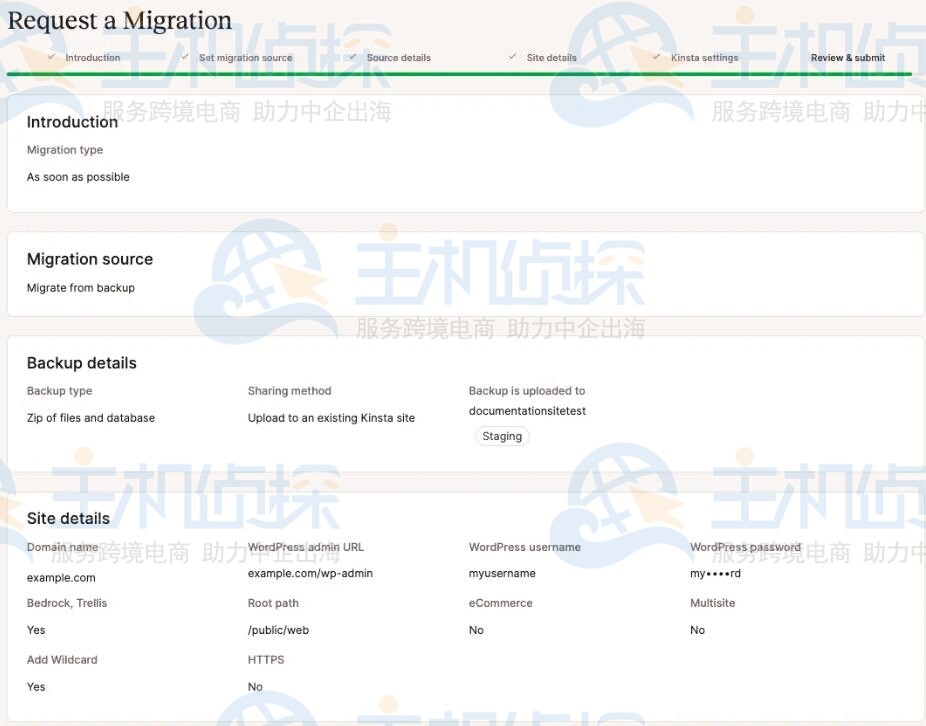This screenshot has height=726, width=926.
Task: Go back to the Introduction step
Action: click(92, 58)
